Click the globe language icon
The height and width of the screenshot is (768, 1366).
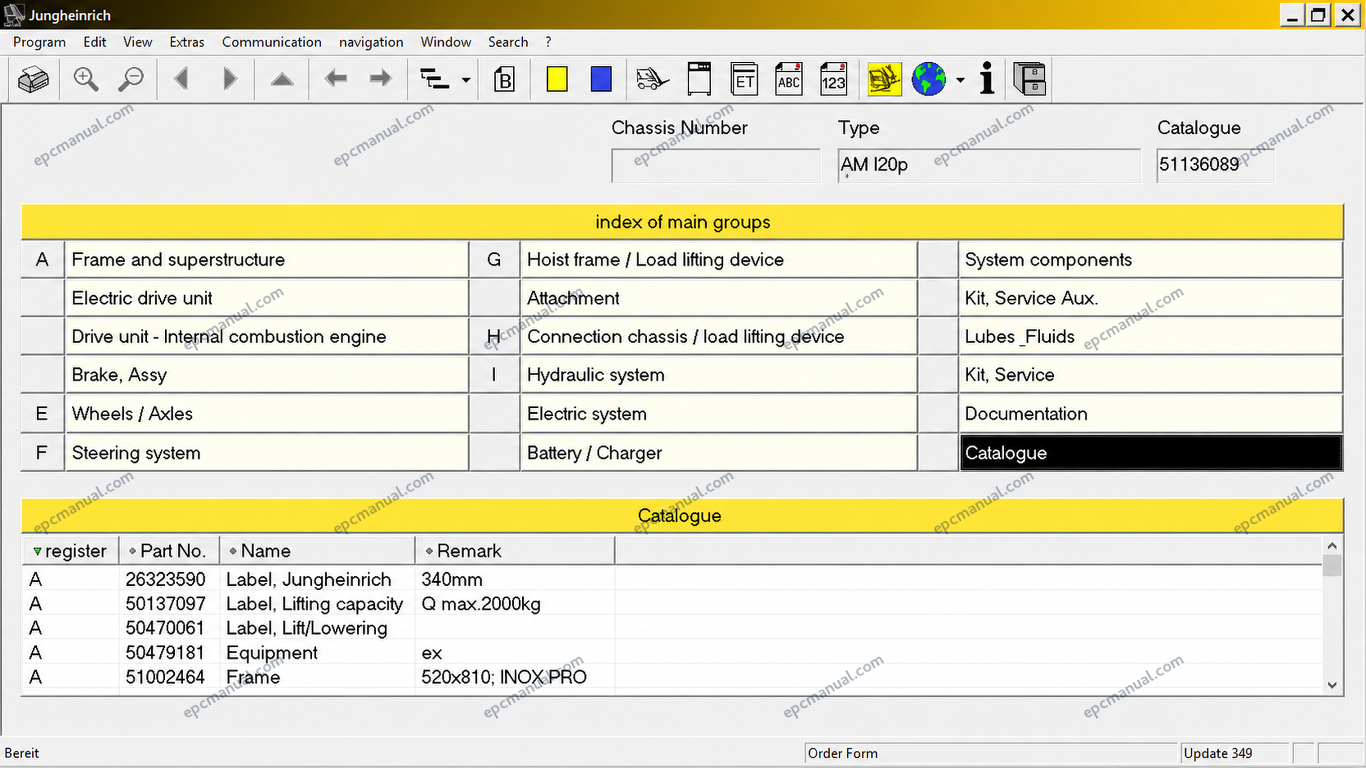point(929,79)
